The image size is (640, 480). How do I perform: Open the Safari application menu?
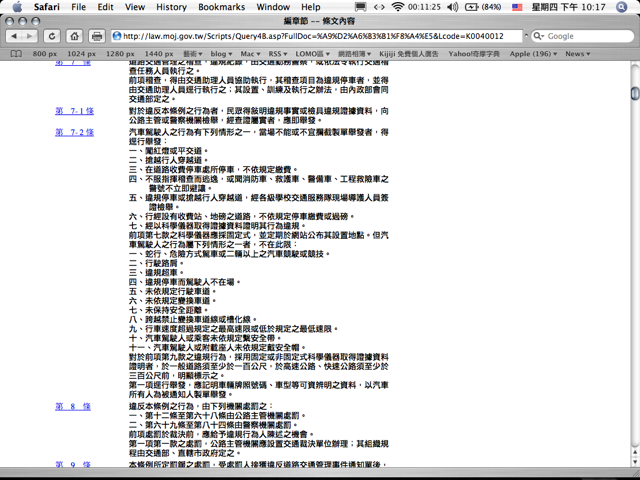pyautogui.click(x=47, y=7)
